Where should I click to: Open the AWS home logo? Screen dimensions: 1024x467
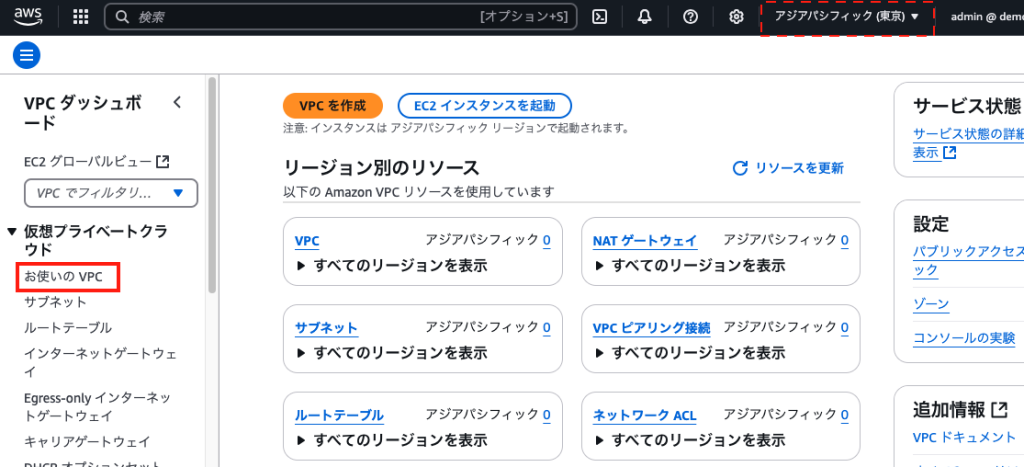[x=28, y=16]
